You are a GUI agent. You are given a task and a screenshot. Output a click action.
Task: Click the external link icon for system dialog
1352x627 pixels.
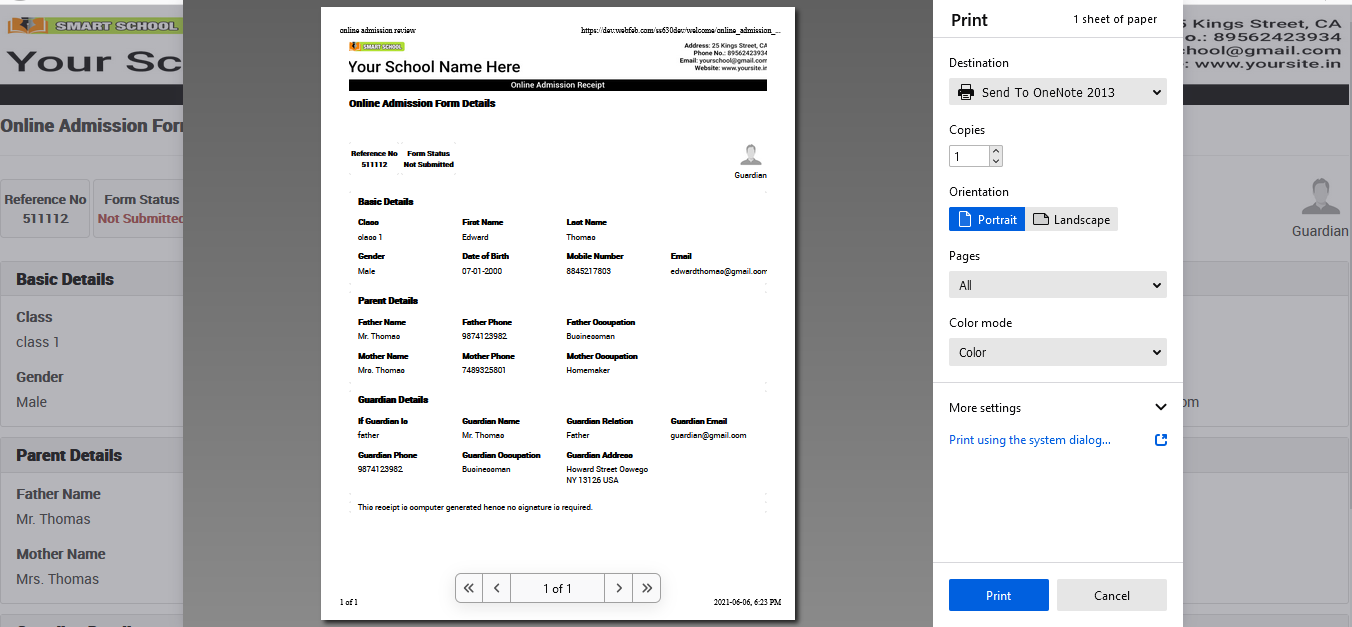click(x=1160, y=440)
